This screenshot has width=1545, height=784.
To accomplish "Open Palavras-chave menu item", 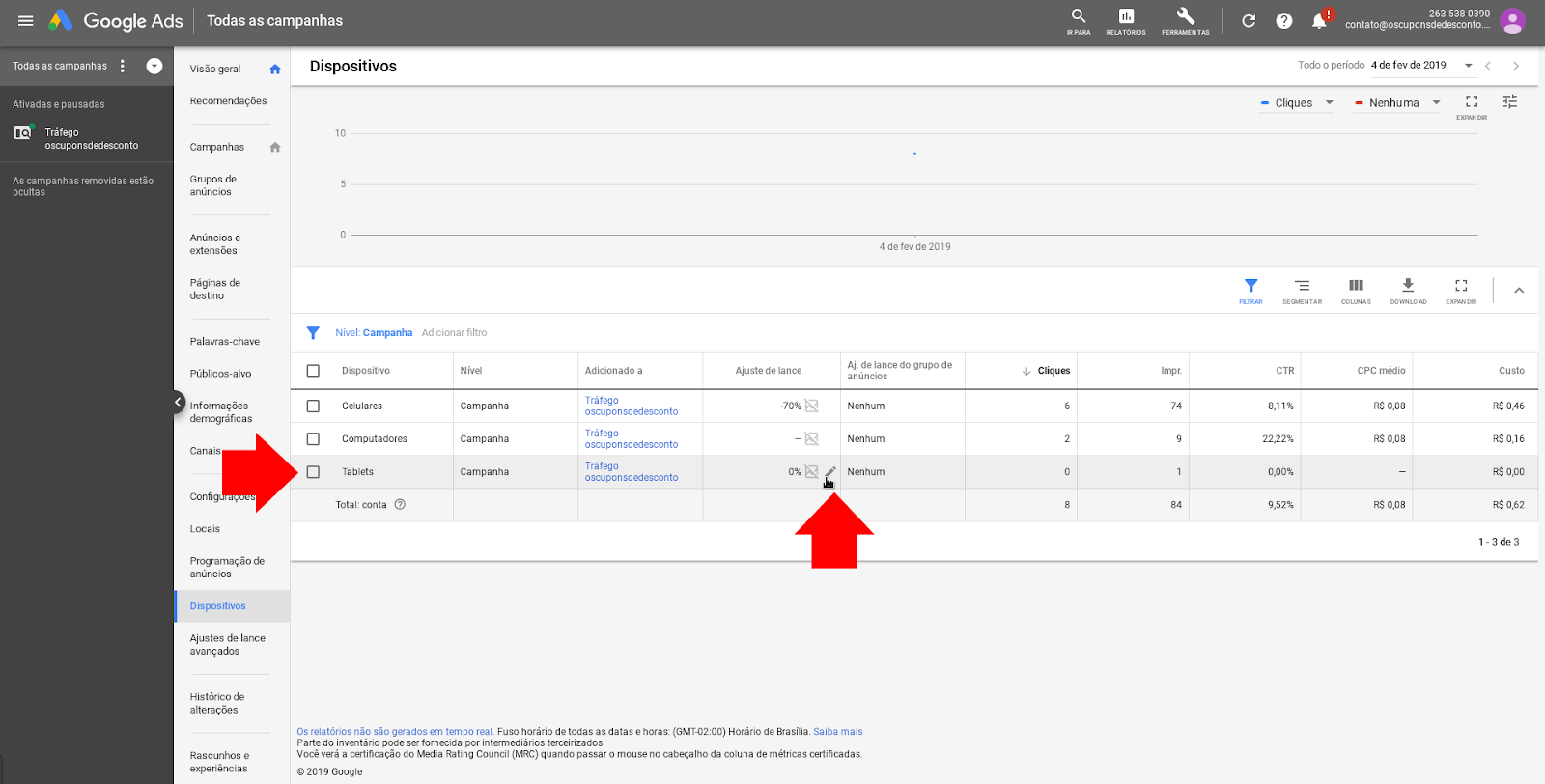I will [225, 342].
